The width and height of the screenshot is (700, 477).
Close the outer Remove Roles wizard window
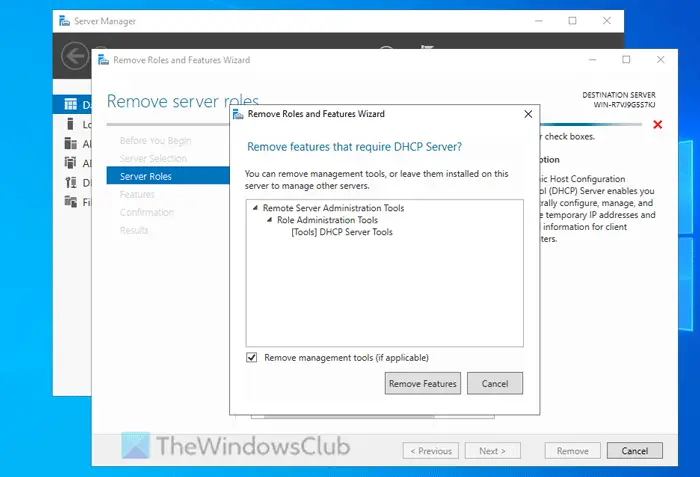click(661, 59)
